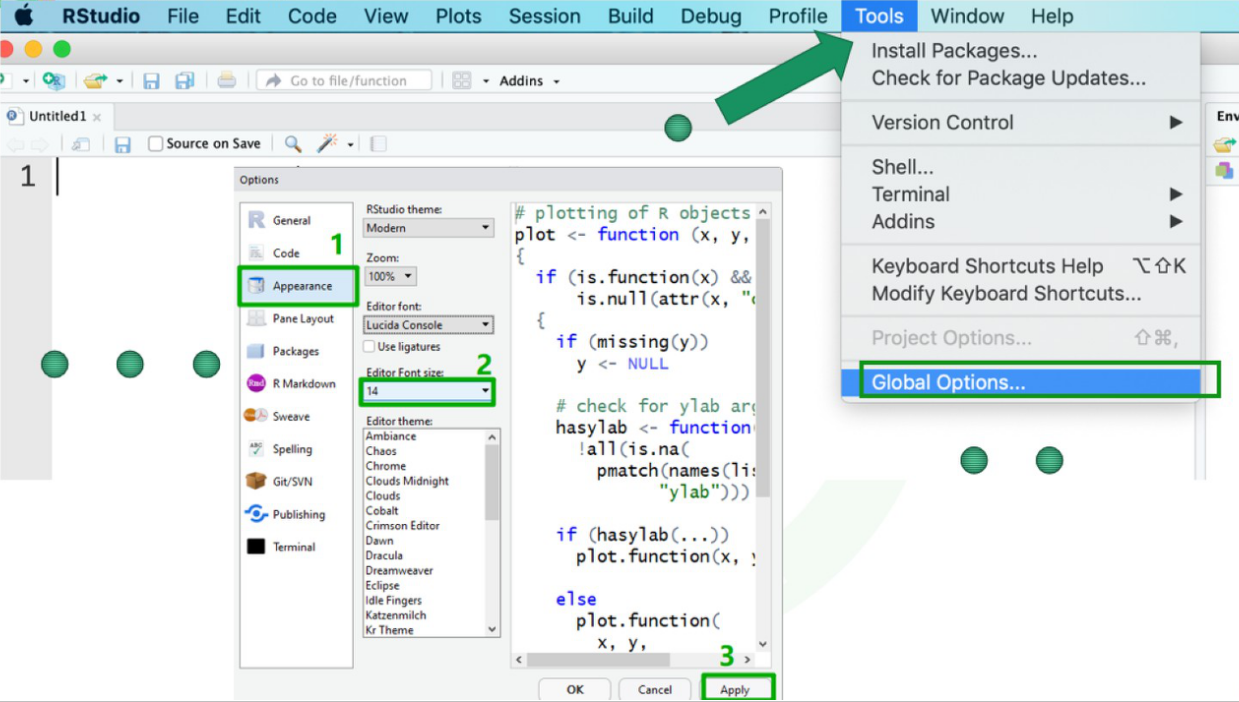
Task: Expand the code tools wand dropdown arrow
Action: click(351, 145)
